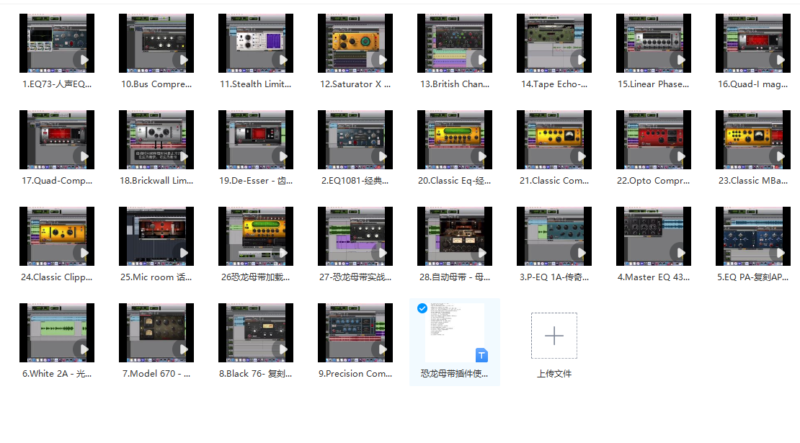Select the 14.Tape Echo video thumbnail
Viewport: 800px width, 443px height.
pos(555,42)
